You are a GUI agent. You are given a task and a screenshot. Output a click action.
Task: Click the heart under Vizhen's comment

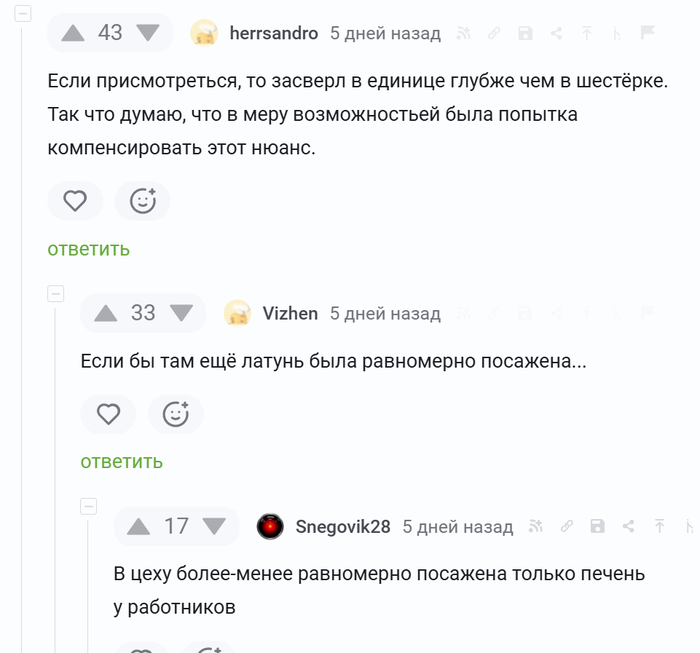(108, 414)
